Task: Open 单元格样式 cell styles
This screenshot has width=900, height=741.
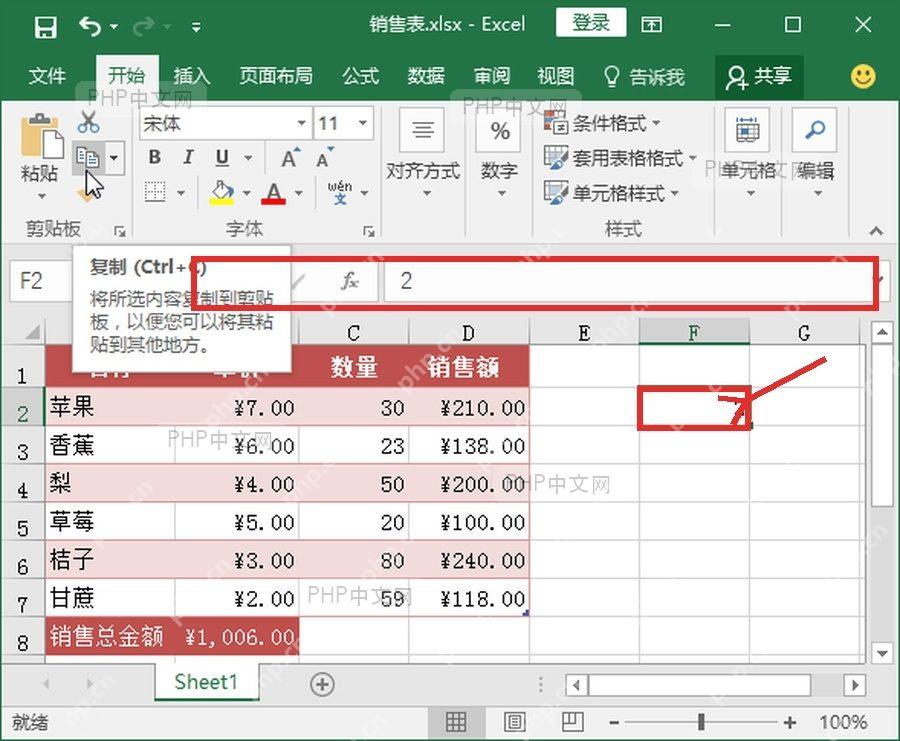Action: click(611, 193)
